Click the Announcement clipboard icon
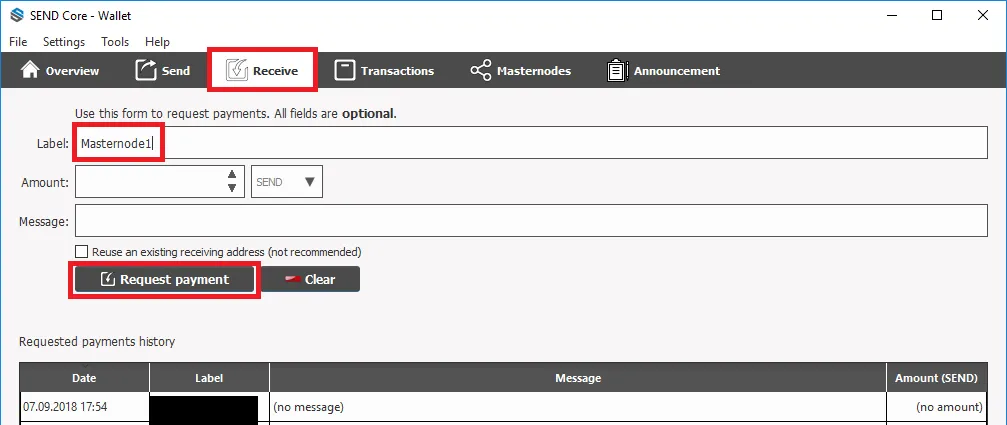The image size is (1007, 425). pos(617,70)
